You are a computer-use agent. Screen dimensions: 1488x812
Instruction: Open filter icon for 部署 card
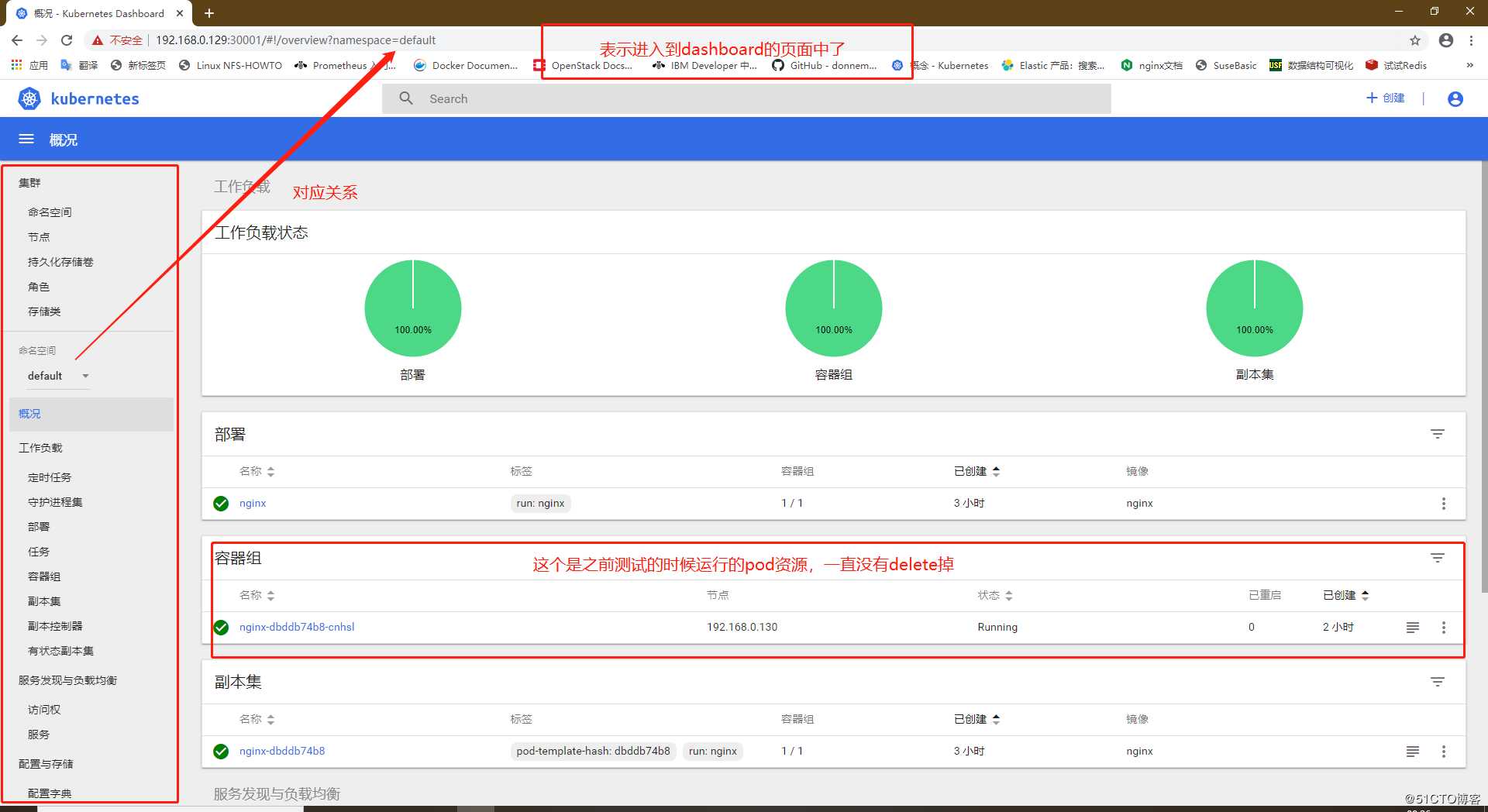1438,434
